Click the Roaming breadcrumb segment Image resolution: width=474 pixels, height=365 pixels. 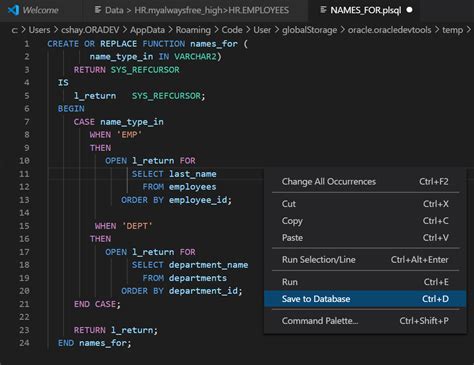pos(193,30)
